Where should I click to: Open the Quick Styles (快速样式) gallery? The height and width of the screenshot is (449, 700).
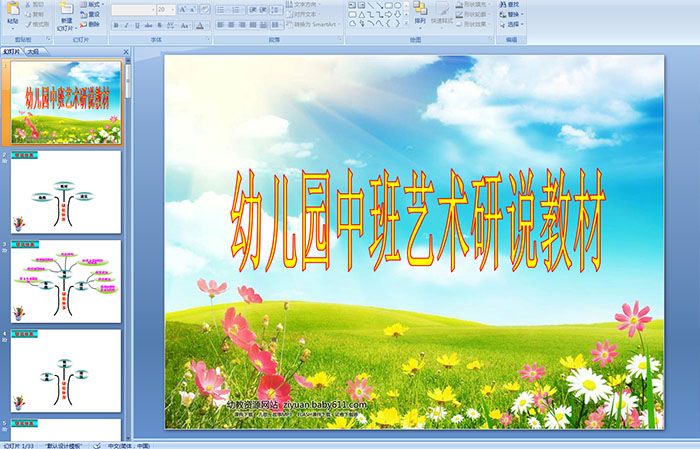[x=442, y=13]
